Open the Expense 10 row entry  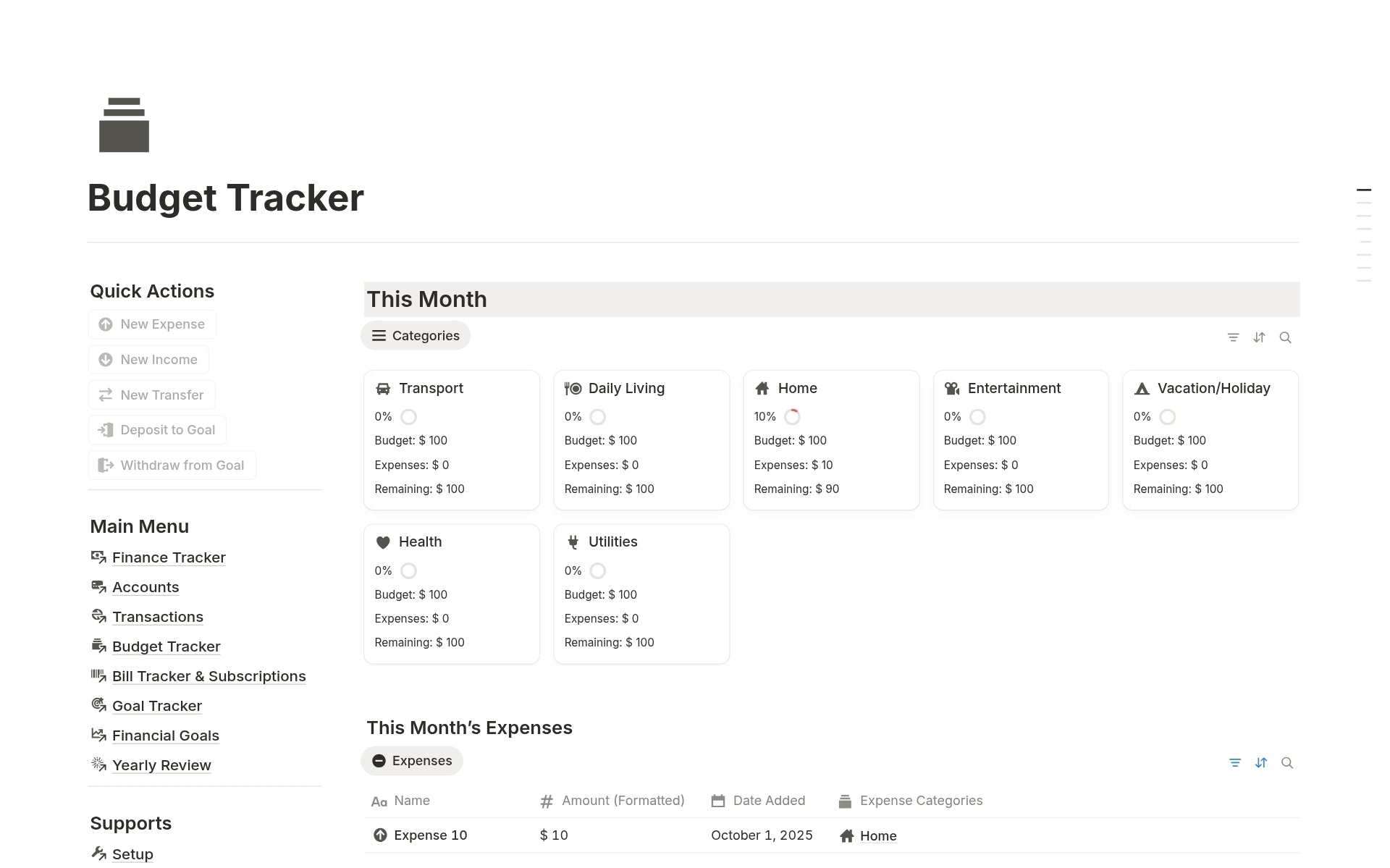pyautogui.click(x=430, y=835)
